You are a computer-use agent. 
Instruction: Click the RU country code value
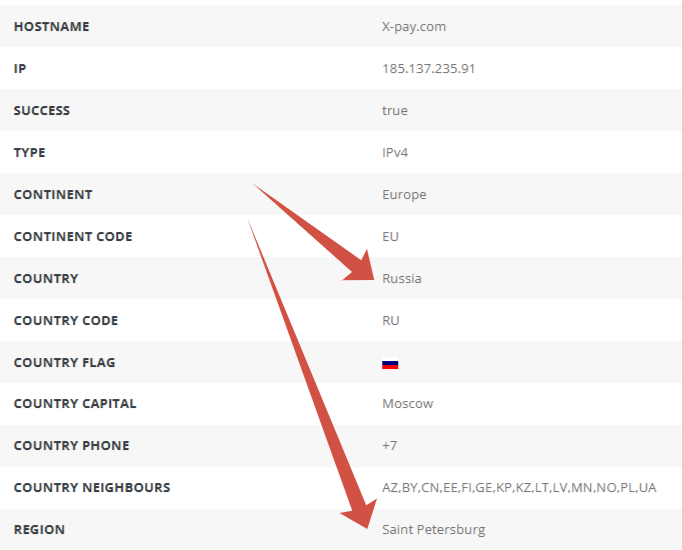pos(391,321)
